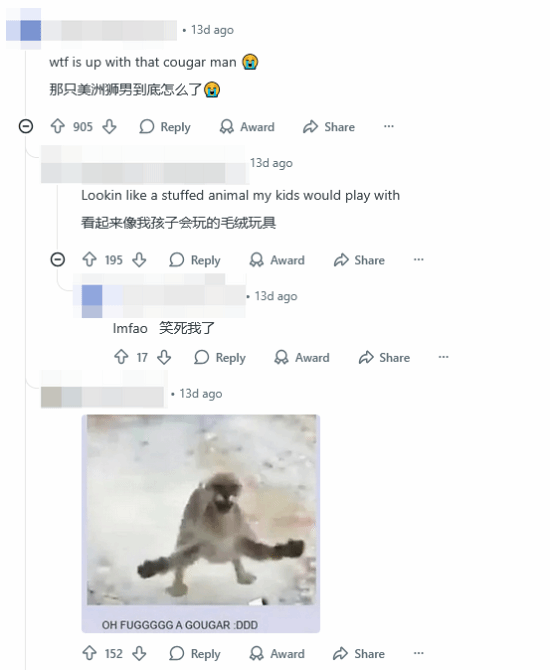Upvote the GIF comment with 152 votes
This screenshot has height=670, width=550.
89,653
